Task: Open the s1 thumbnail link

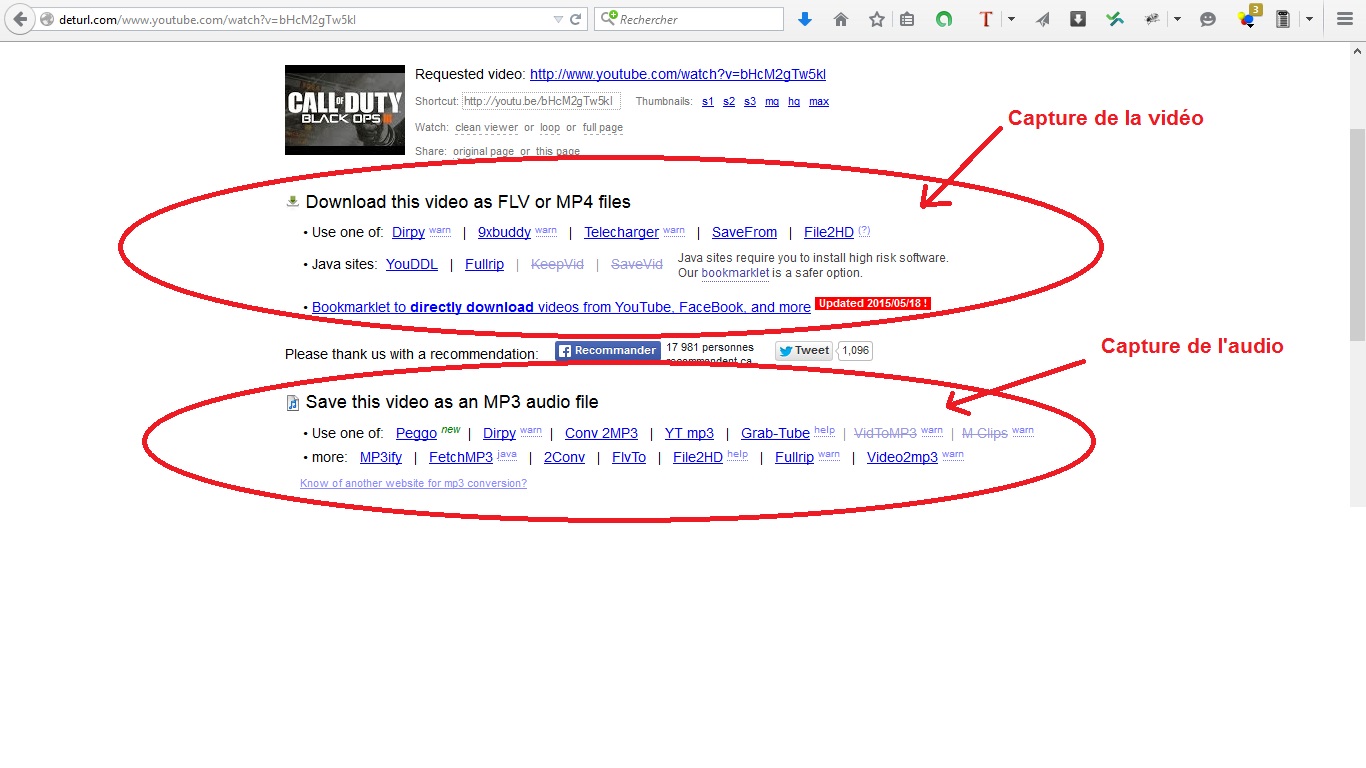Action: [x=708, y=102]
